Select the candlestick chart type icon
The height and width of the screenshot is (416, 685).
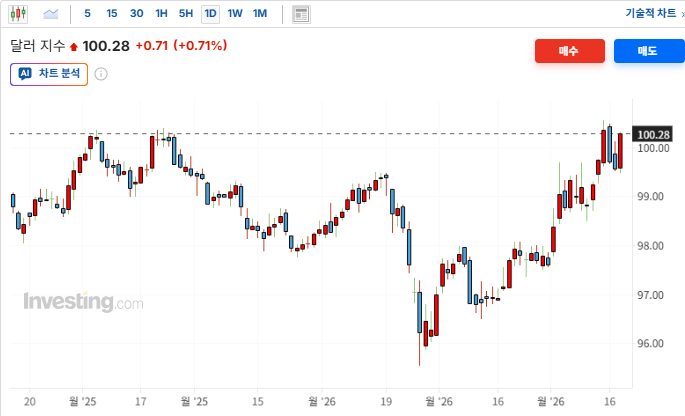(18, 14)
